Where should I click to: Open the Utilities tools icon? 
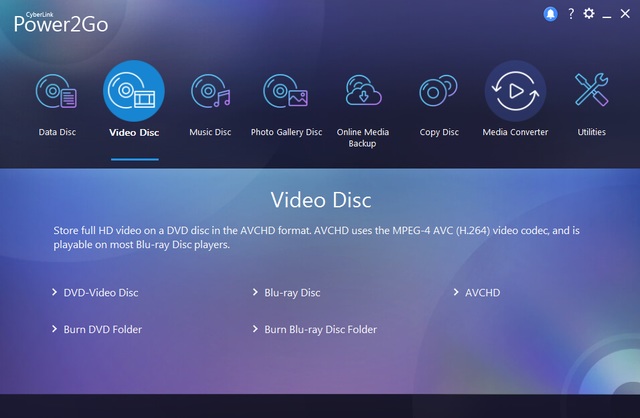click(x=591, y=90)
